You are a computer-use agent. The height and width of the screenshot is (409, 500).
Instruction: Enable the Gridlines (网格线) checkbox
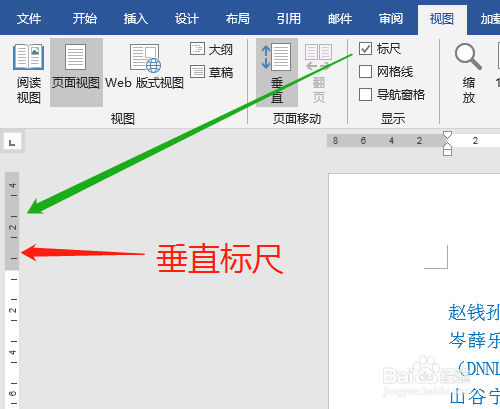pos(366,71)
